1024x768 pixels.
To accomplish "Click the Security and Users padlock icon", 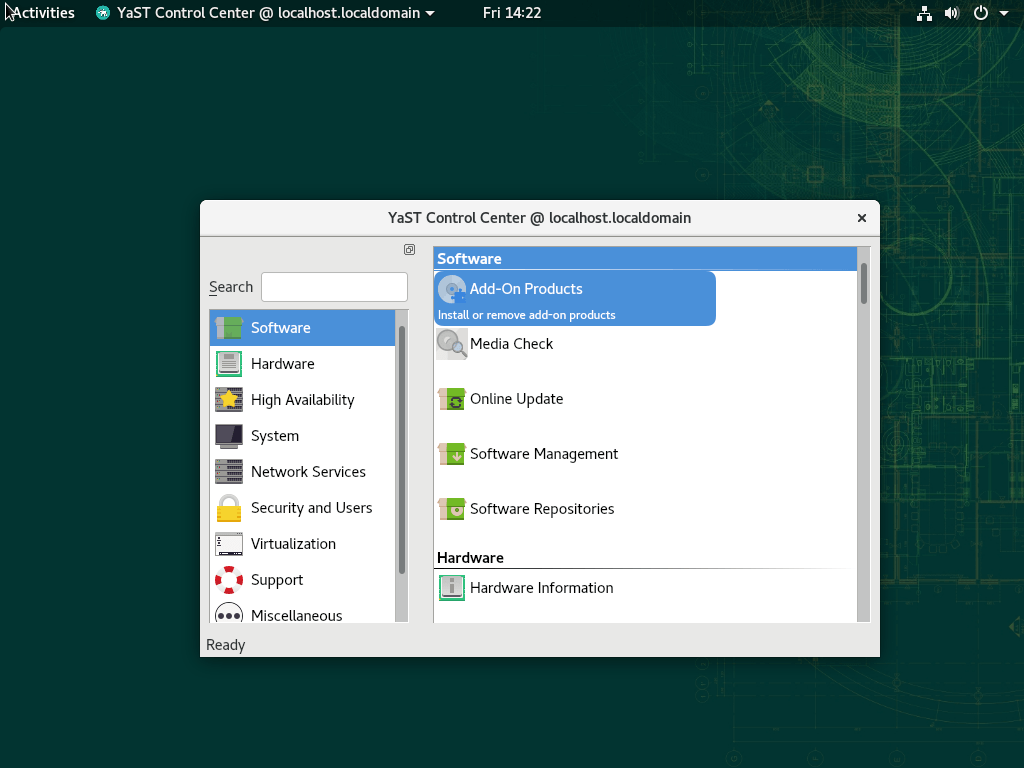I will tap(229, 508).
